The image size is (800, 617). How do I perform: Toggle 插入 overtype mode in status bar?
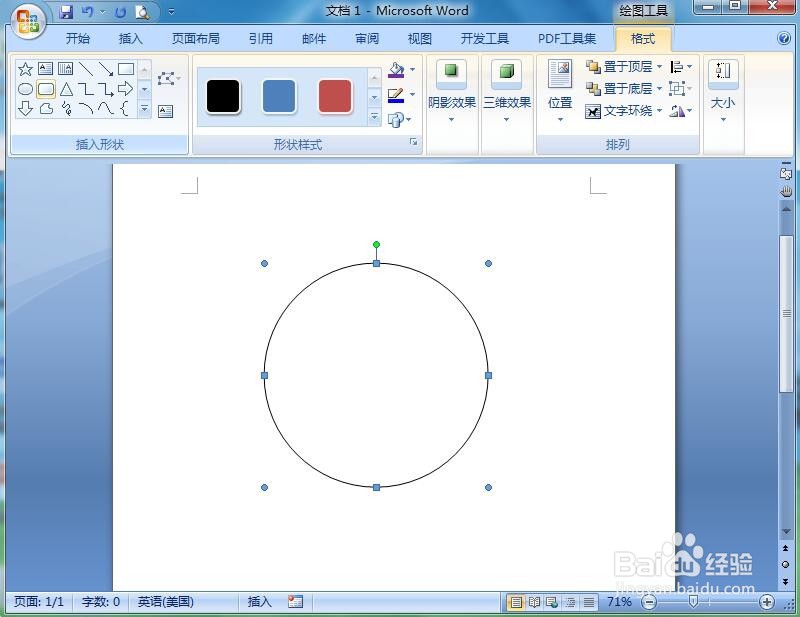pyautogui.click(x=259, y=602)
